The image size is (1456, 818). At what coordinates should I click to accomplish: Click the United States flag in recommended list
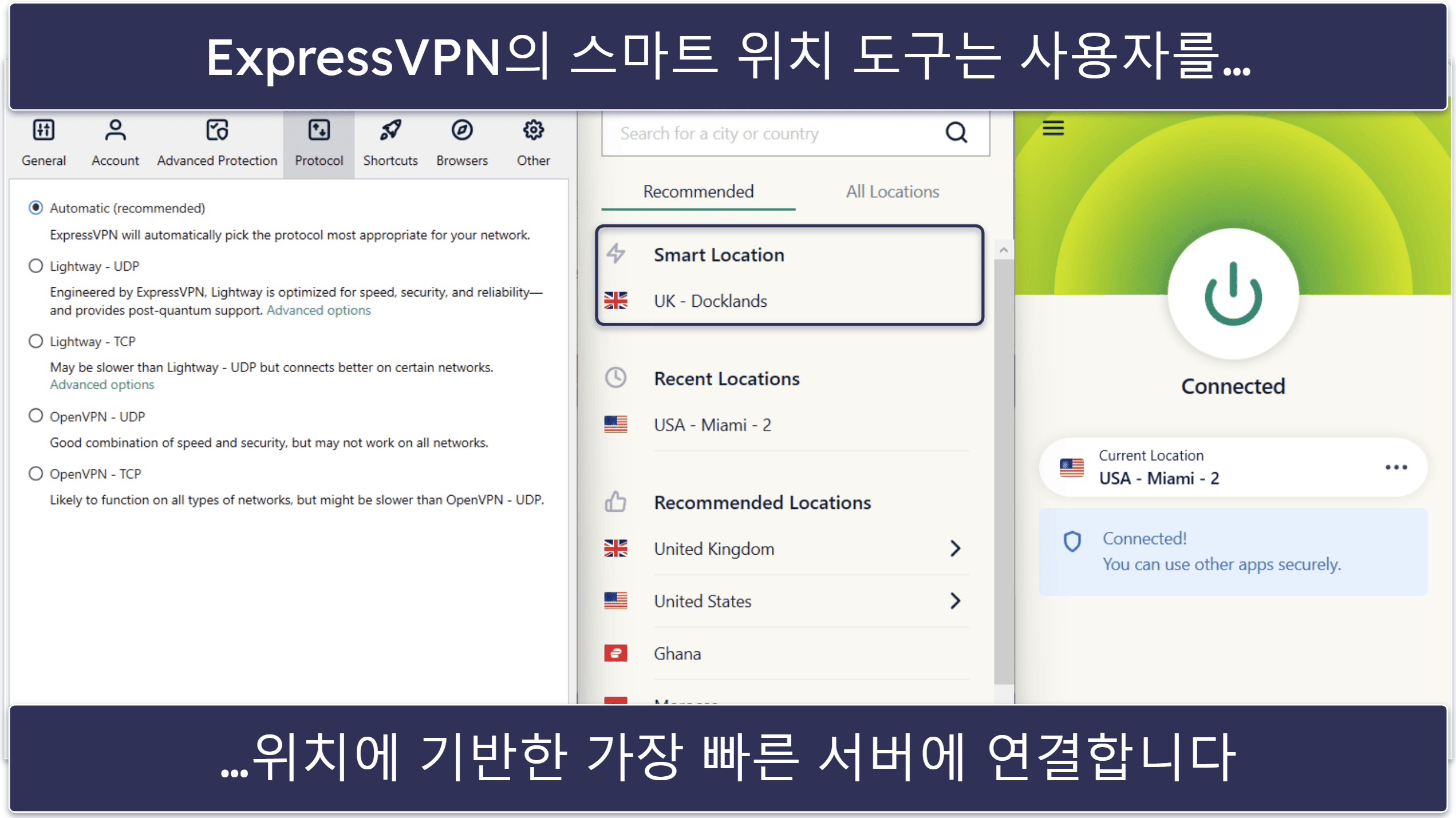tap(615, 600)
